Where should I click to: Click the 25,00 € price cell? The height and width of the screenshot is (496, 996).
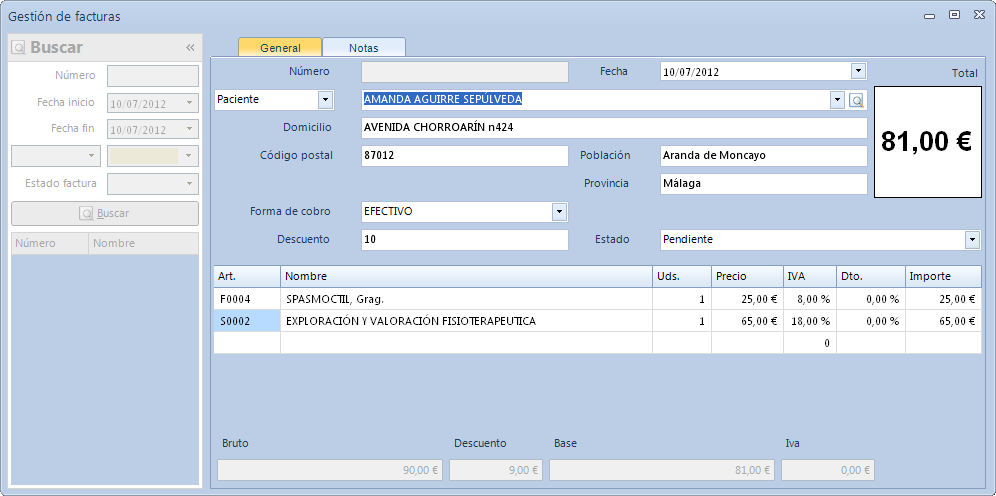click(x=747, y=299)
